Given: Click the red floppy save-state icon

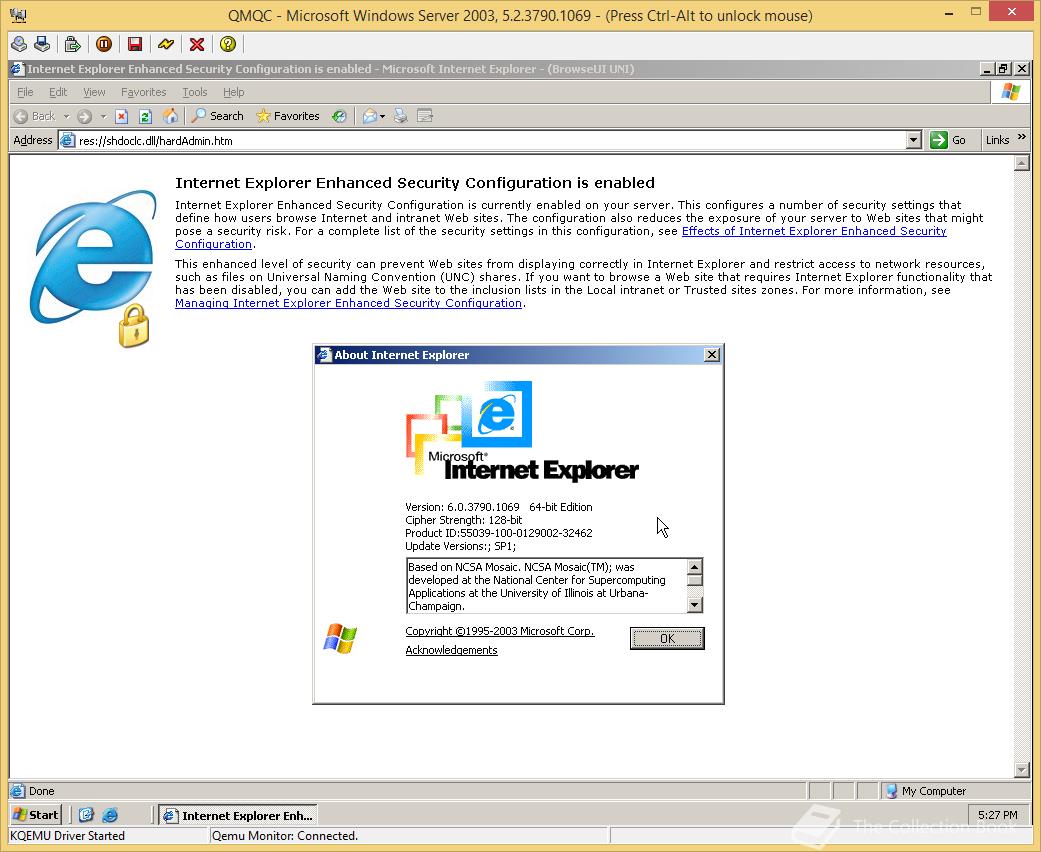Looking at the screenshot, I should pyautogui.click(x=135, y=44).
